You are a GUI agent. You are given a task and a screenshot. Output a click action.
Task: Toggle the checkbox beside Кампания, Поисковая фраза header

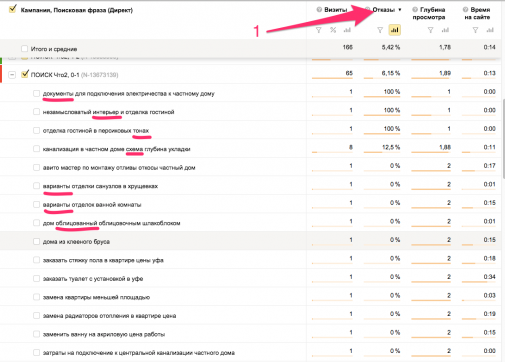pos(13,9)
